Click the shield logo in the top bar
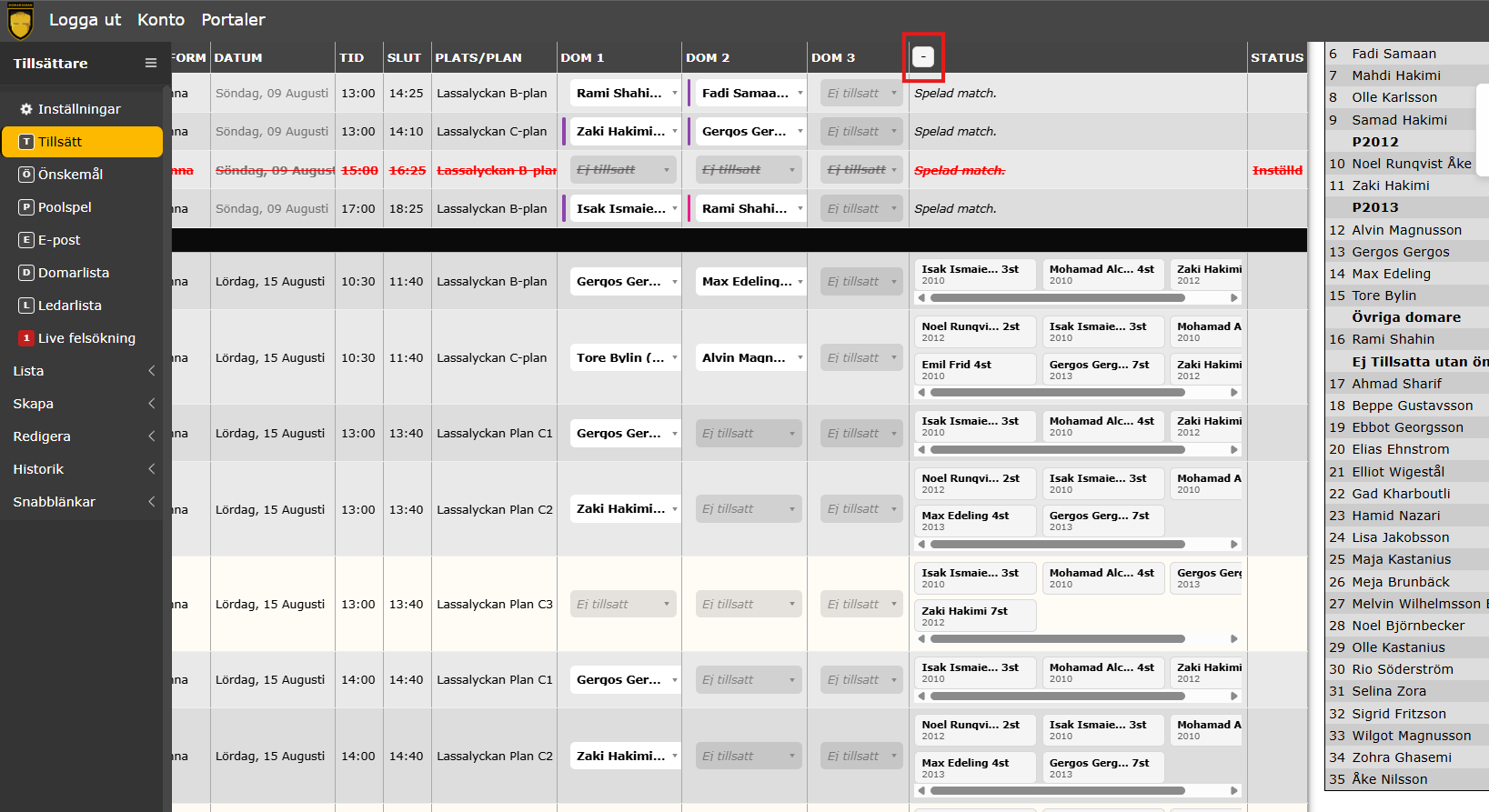The height and width of the screenshot is (812, 1489). (x=20, y=21)
